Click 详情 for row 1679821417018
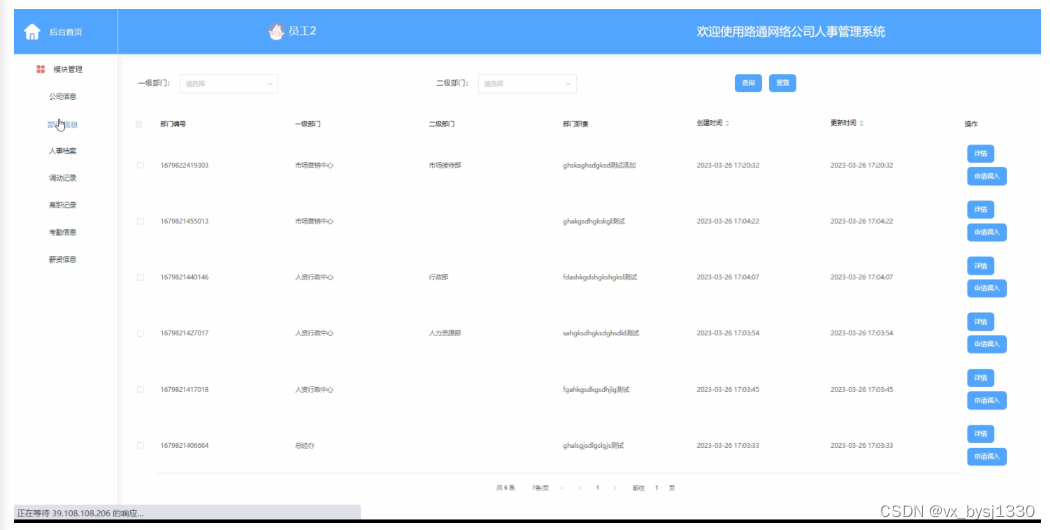The width and height of the screenshot is (1050, 530). click(980, 378)
